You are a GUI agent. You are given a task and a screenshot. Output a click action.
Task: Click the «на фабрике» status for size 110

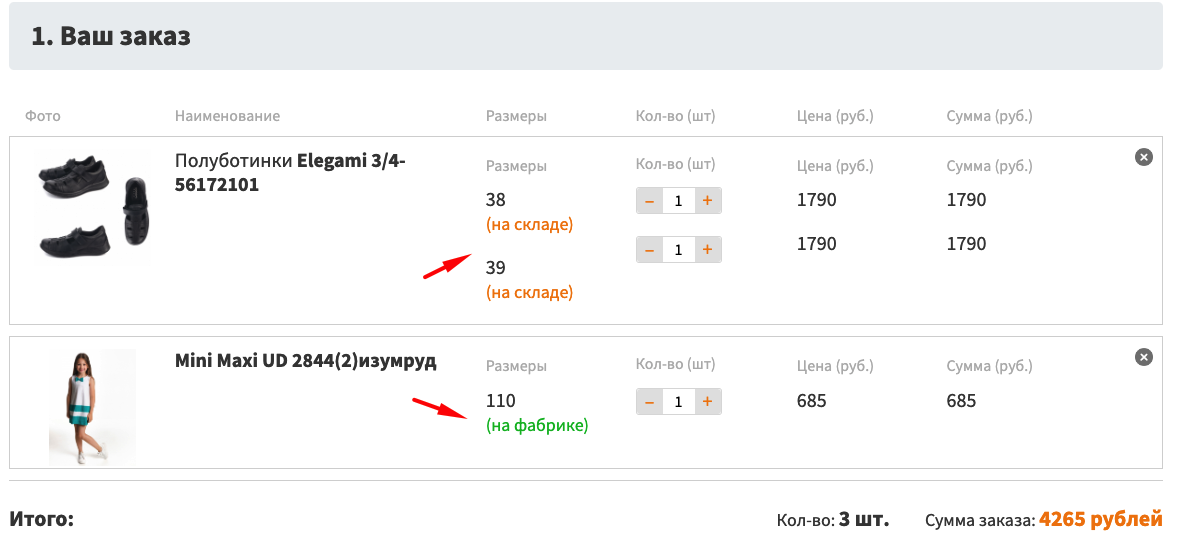click(x=537, y=426)
